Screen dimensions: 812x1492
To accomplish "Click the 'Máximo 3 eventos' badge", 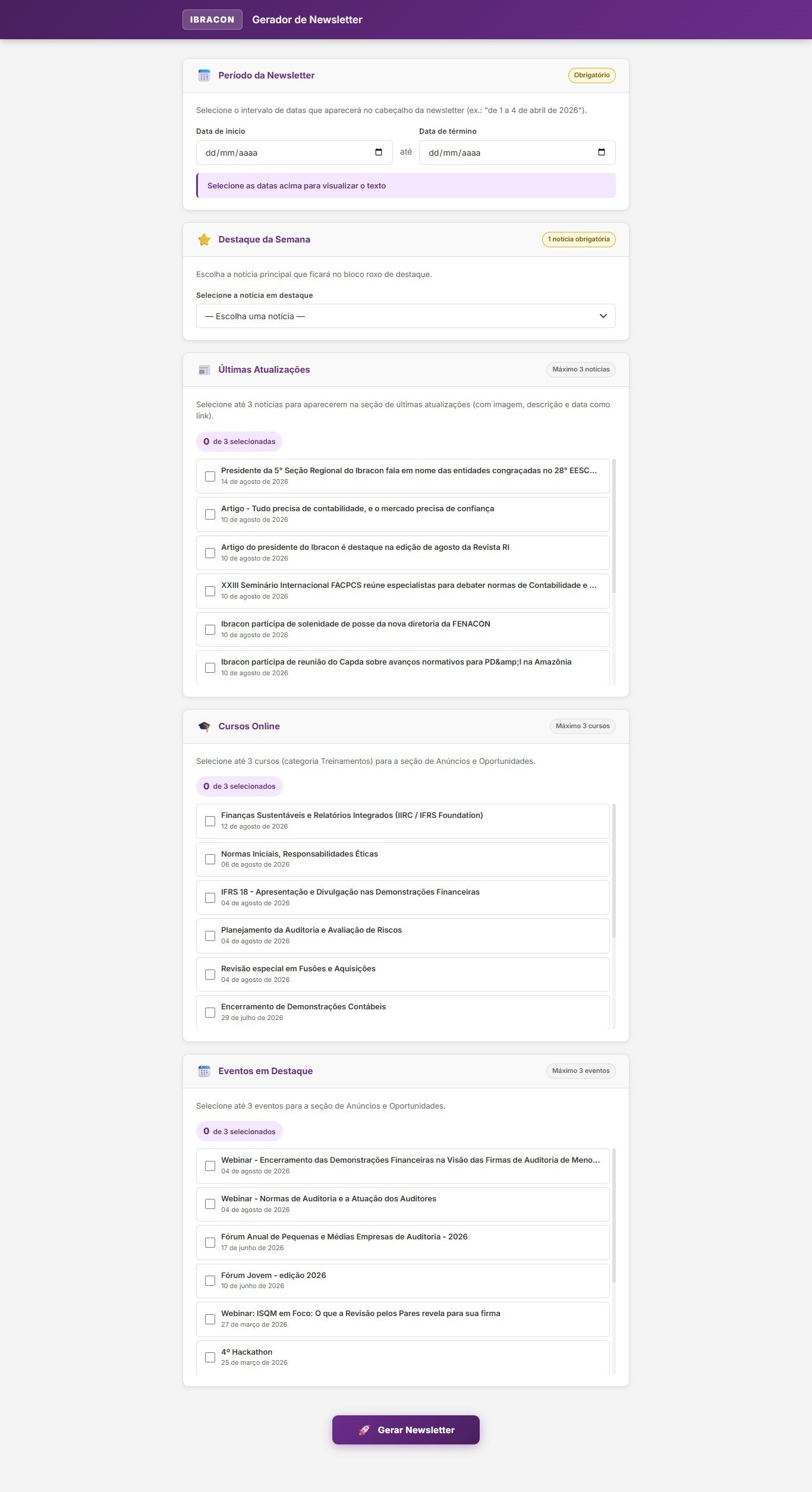I will [581, 1071].
